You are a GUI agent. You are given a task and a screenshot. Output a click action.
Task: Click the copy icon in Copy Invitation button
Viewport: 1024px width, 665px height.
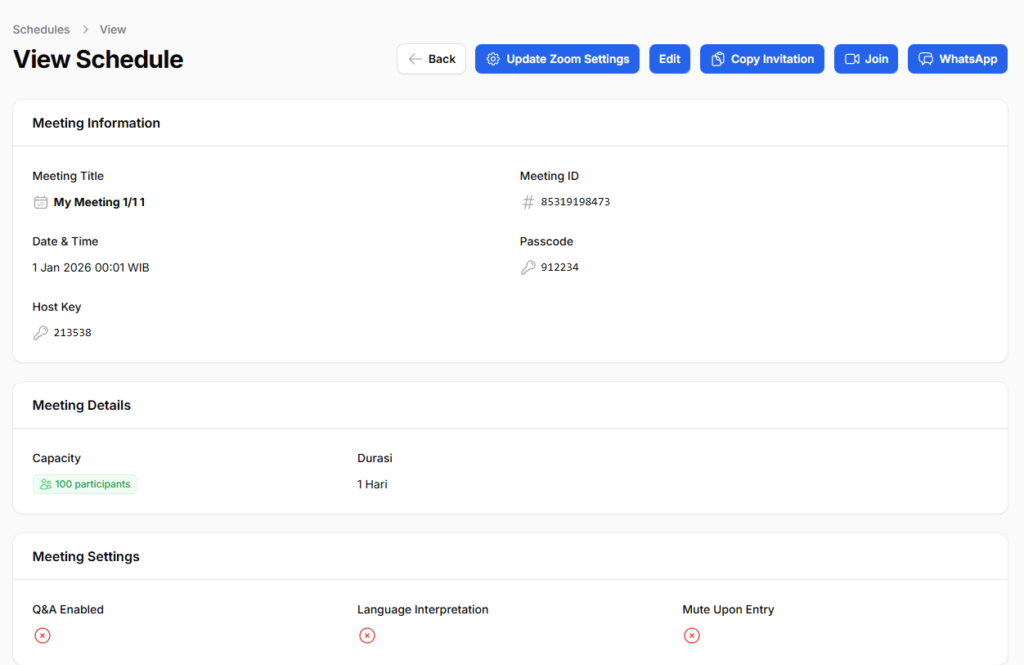(718, 59)
